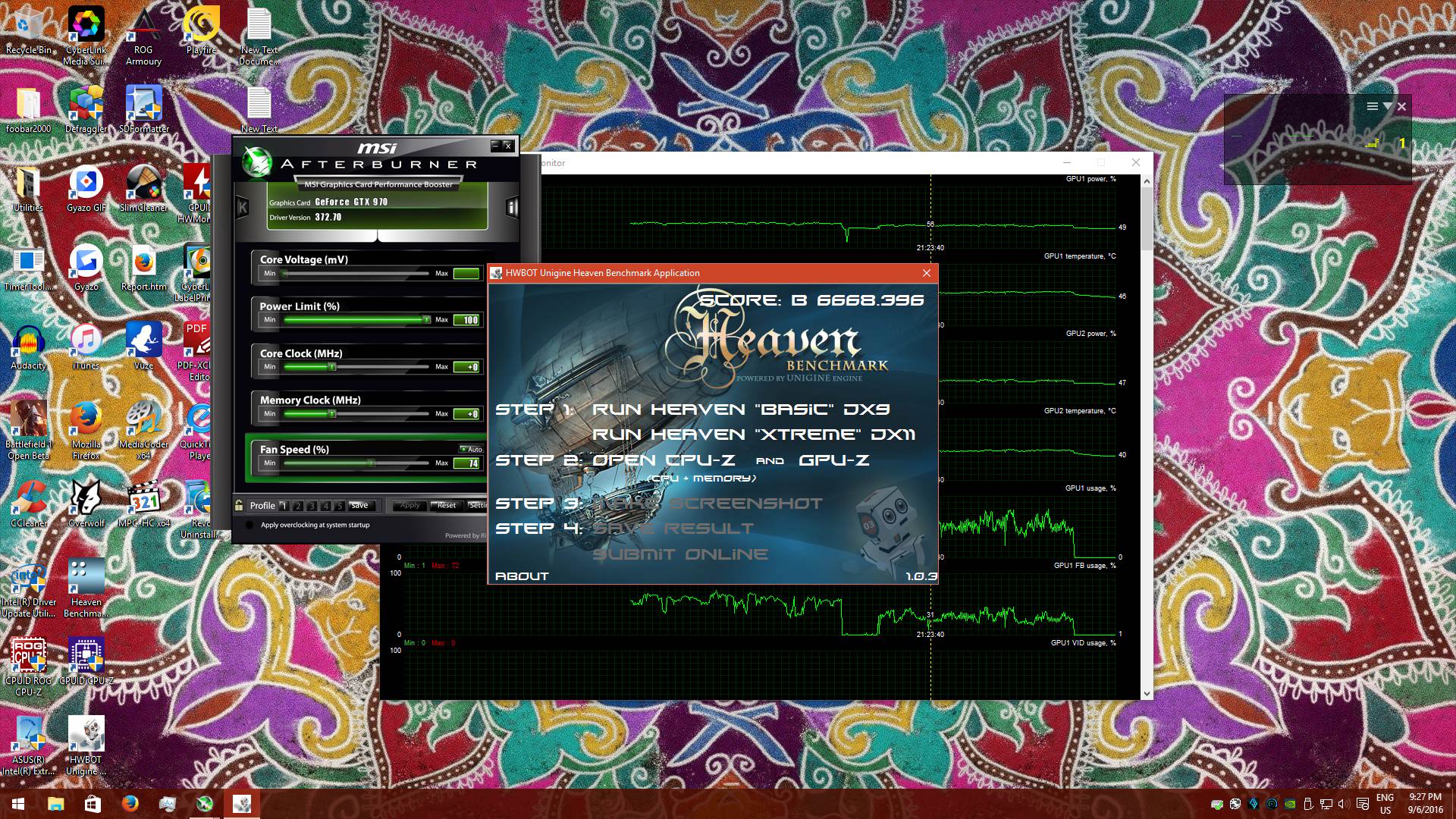Launch CPUID ROG CPU-Z shortcut
This screenshot has height=819, width=1456.
[29, 667]
